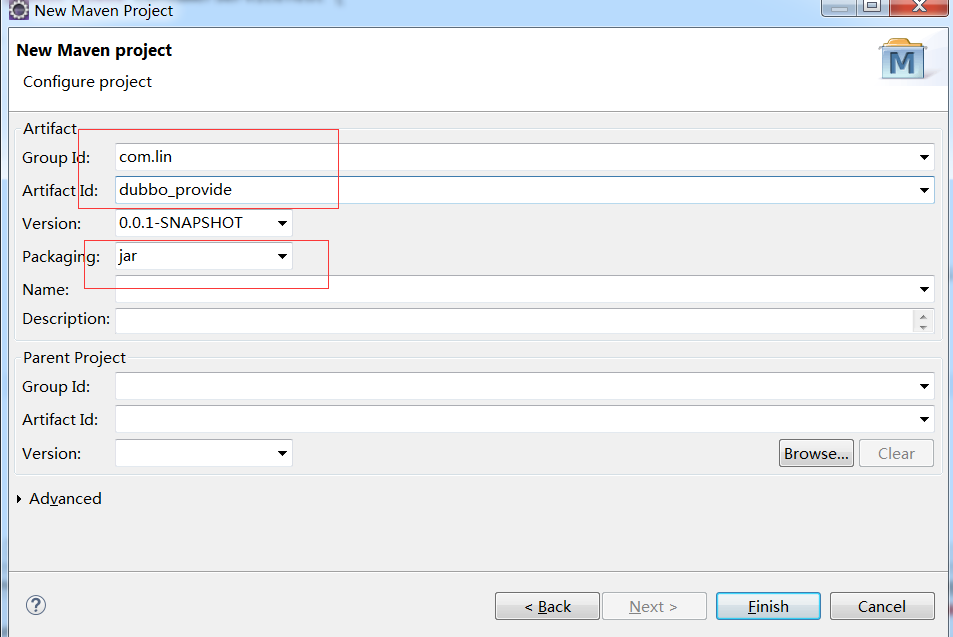
Task: Click the Description scroll down arrow
Action: pos(923,327)
